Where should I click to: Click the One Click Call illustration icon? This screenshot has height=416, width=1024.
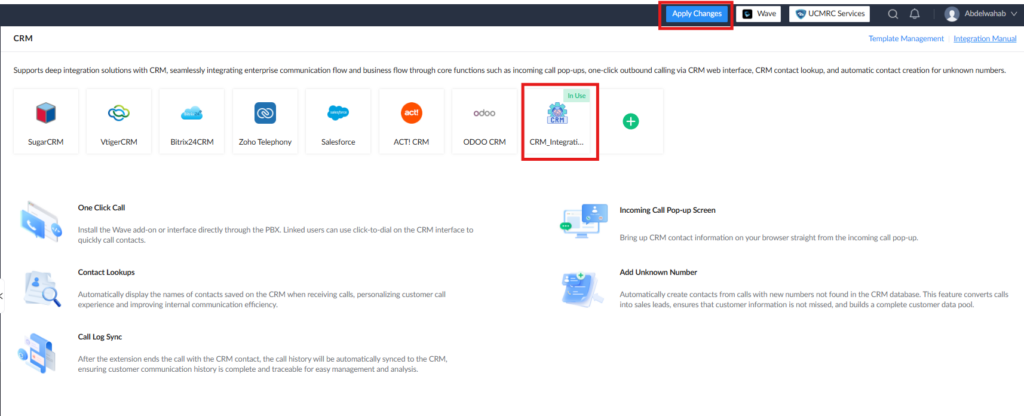tap(40, 220)
